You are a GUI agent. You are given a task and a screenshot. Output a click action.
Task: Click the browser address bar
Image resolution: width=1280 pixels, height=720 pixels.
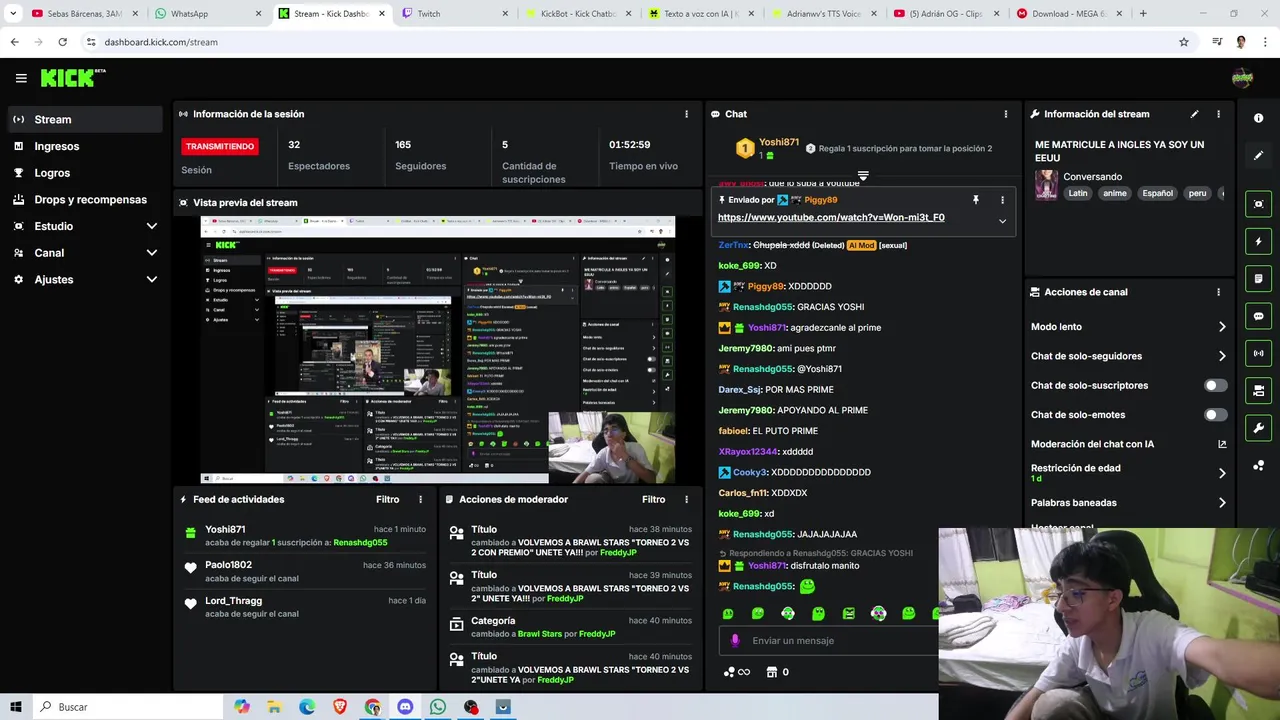(x=630, y=42)
